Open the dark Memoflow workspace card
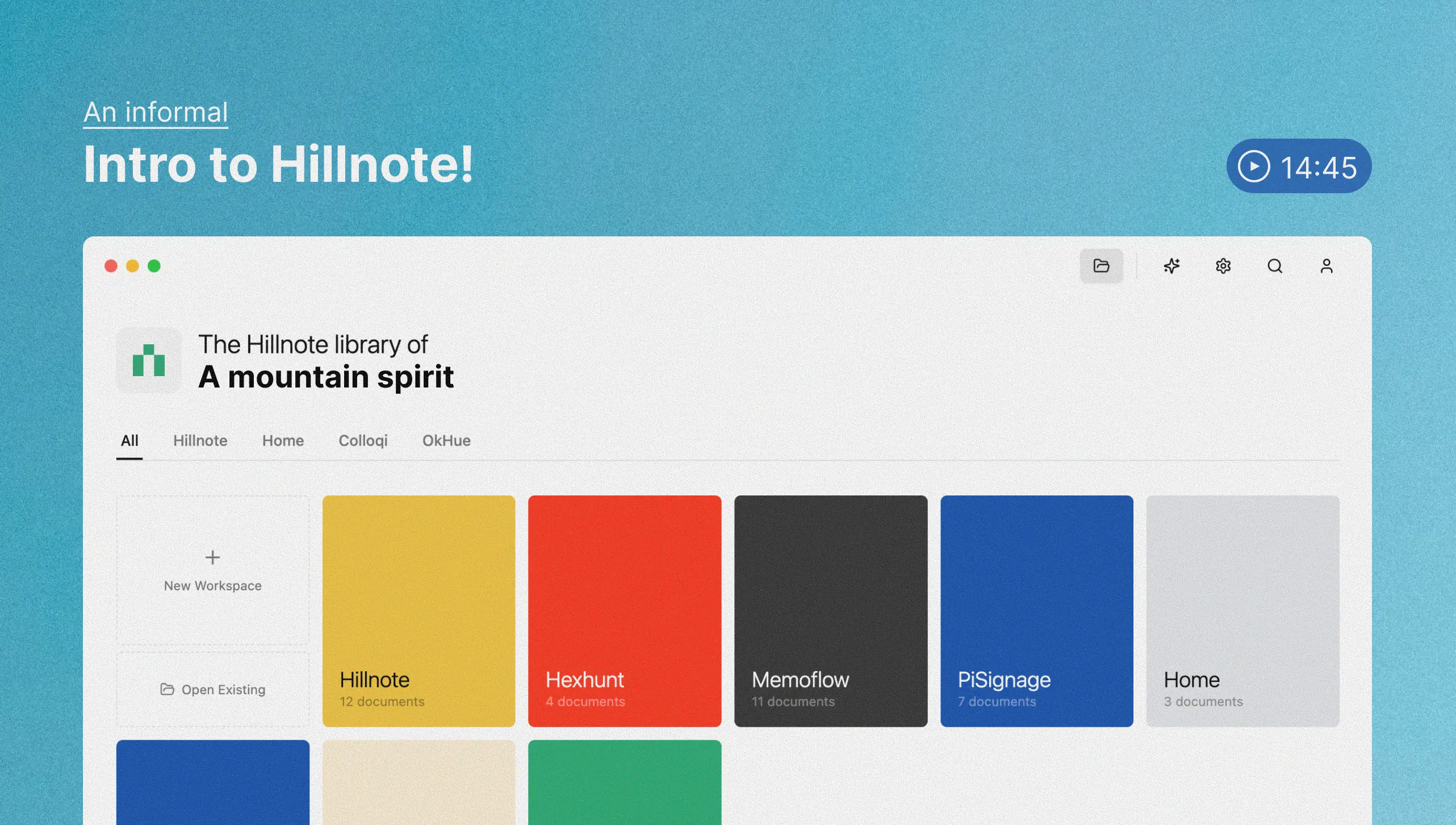The width and height of the screenshot is (1456, 825). coord(831,611)
